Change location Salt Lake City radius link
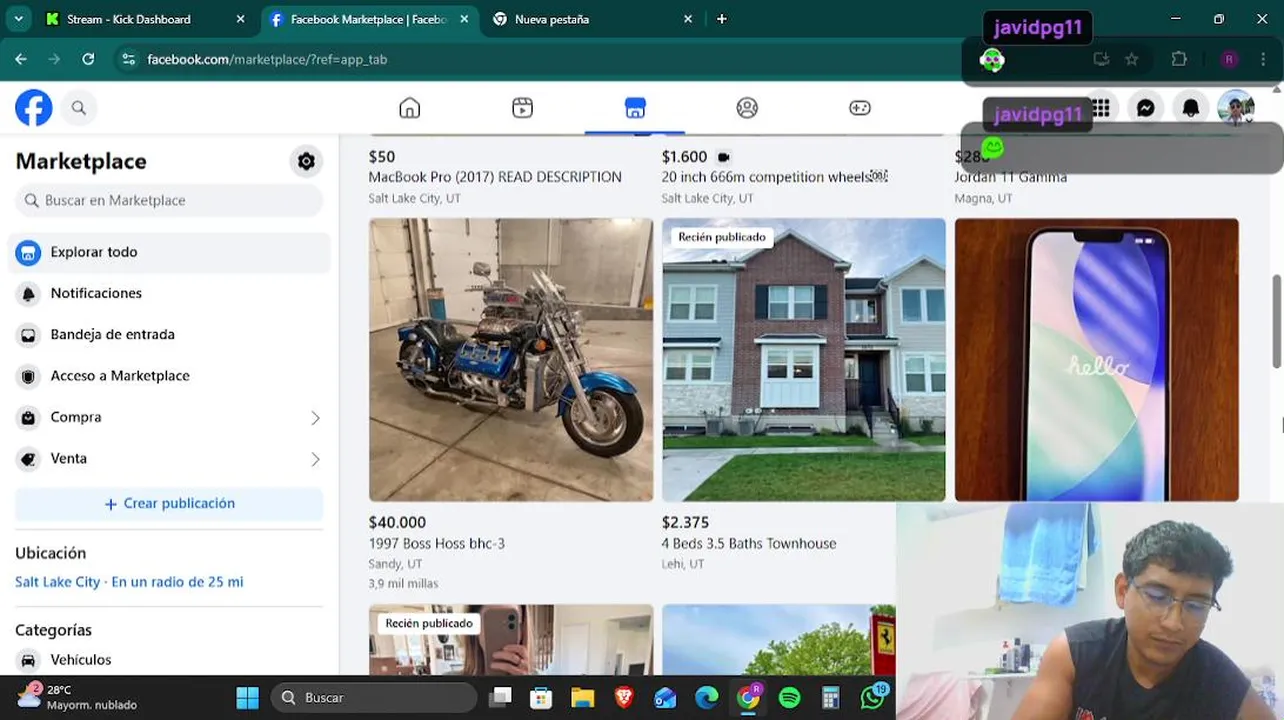The width and height of the screenshot is (1284, 720). tap(129, 582)
